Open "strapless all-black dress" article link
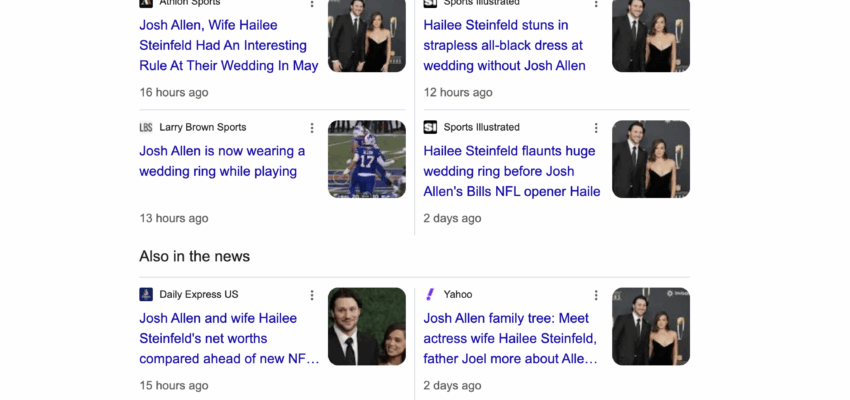The image size is (850, 400). tap(504, 45)
